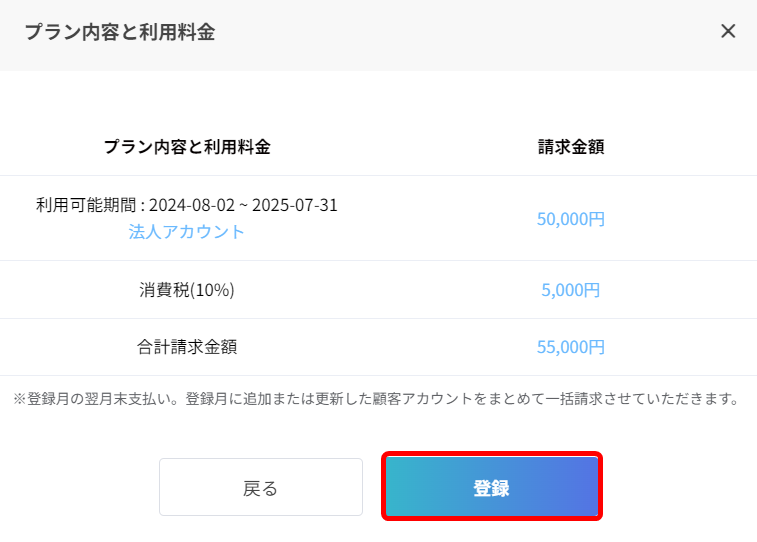
Task: Select the 5,000円 tax amount
Action: click(x=571, y=290)
